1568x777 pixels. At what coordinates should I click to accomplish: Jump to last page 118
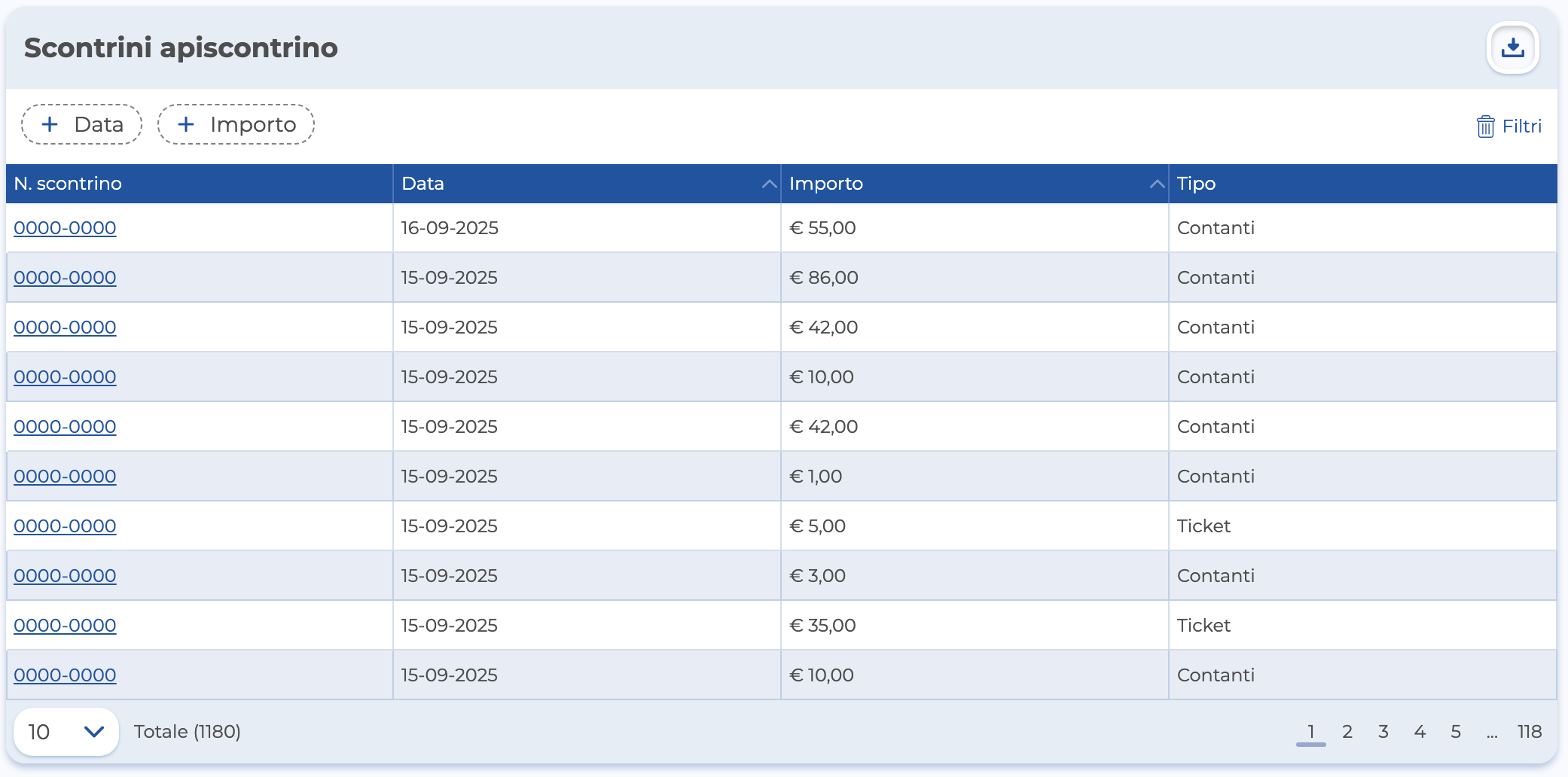(x=1530, y=731)
